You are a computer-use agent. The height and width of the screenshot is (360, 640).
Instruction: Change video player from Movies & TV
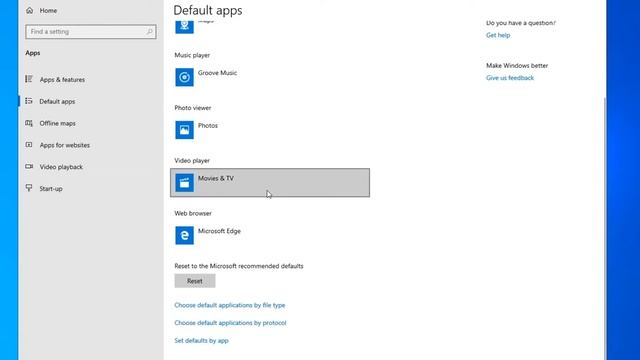click(270, 182)
